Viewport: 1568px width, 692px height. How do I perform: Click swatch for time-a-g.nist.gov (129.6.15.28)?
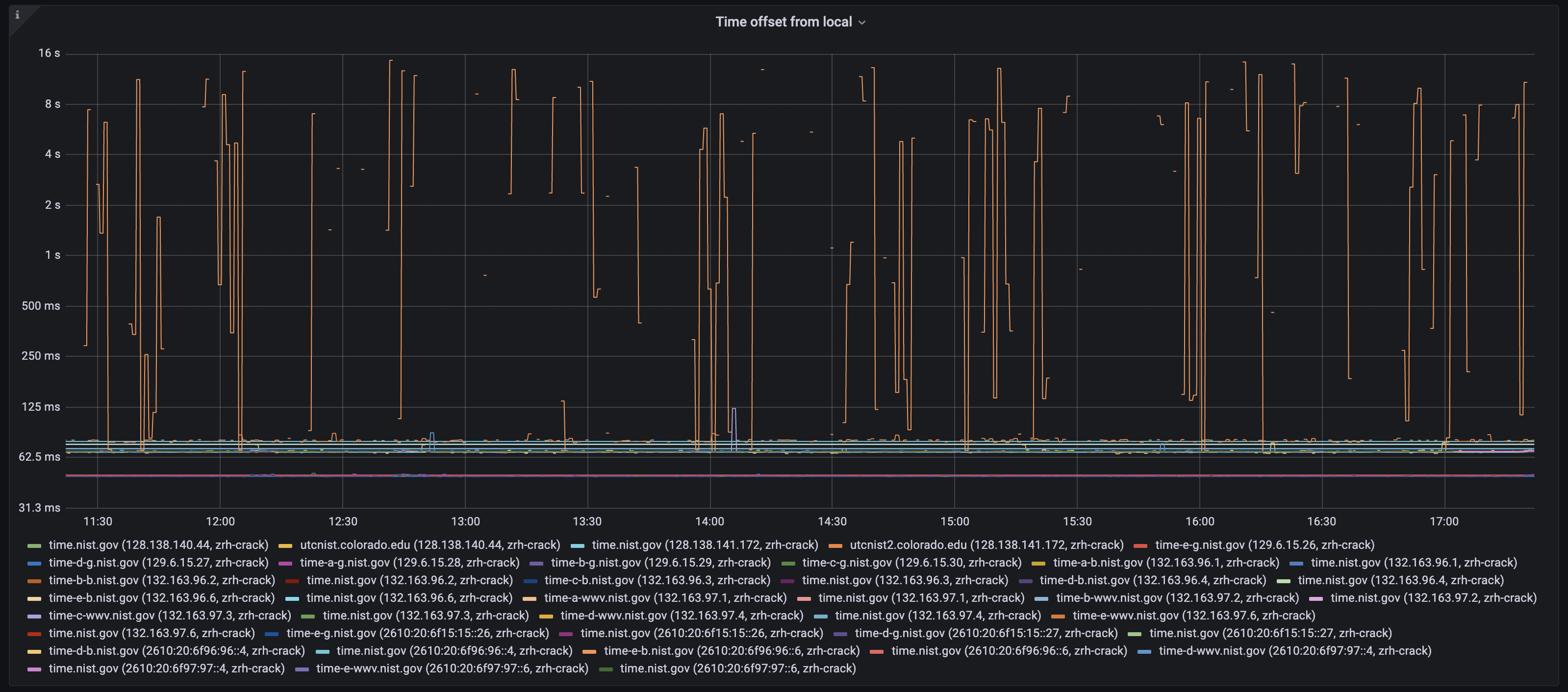(285, 563)
